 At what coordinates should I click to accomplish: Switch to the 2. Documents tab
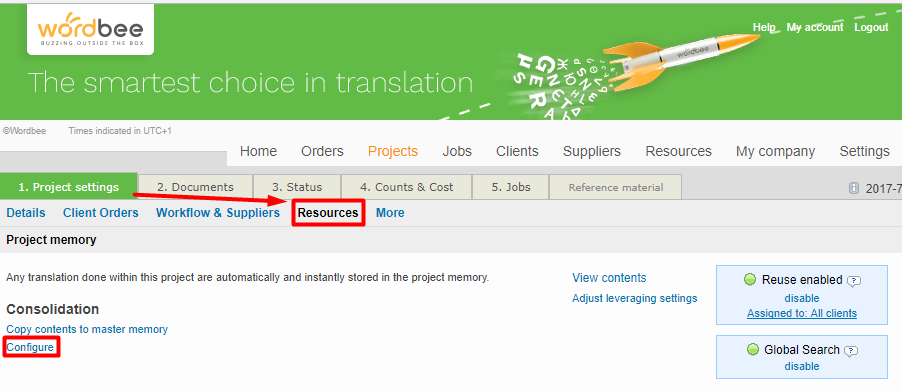pos(196,187)
